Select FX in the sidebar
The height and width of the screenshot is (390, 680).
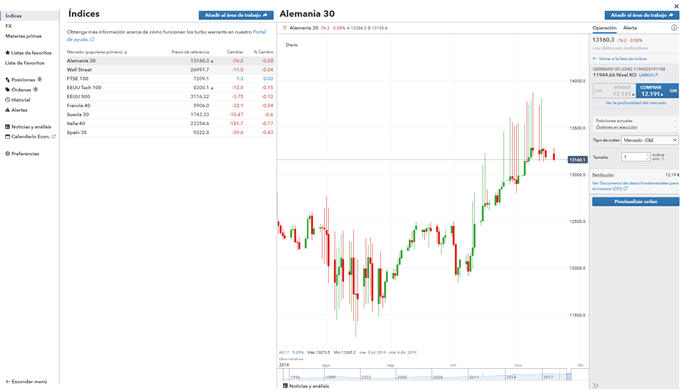point(9,26)
